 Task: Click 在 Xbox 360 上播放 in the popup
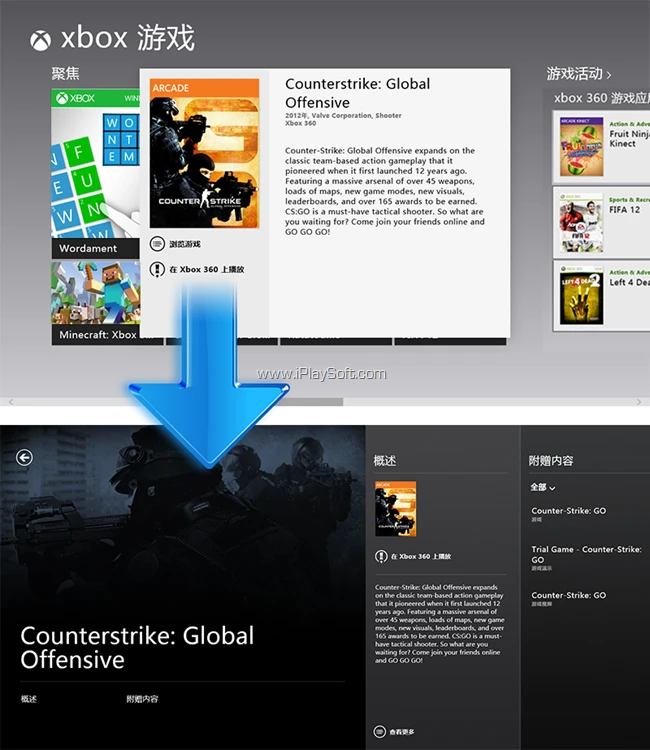click(207, 270)
